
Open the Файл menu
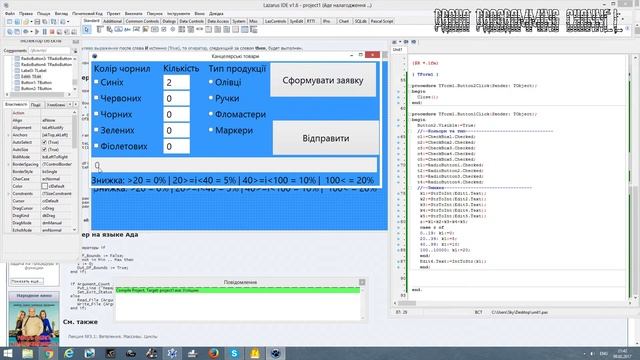(10, 13)
